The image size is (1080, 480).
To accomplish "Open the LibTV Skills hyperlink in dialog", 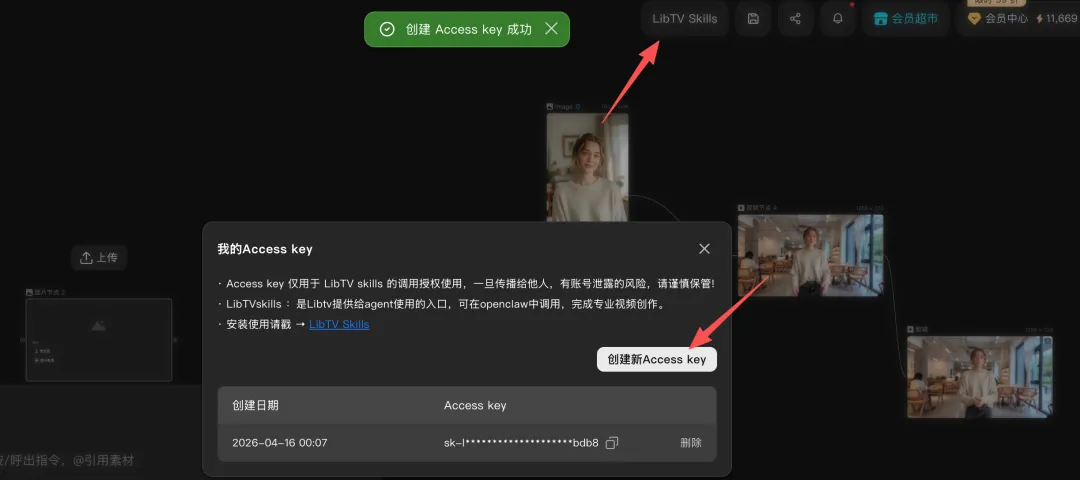I will (x=339, y=324).
